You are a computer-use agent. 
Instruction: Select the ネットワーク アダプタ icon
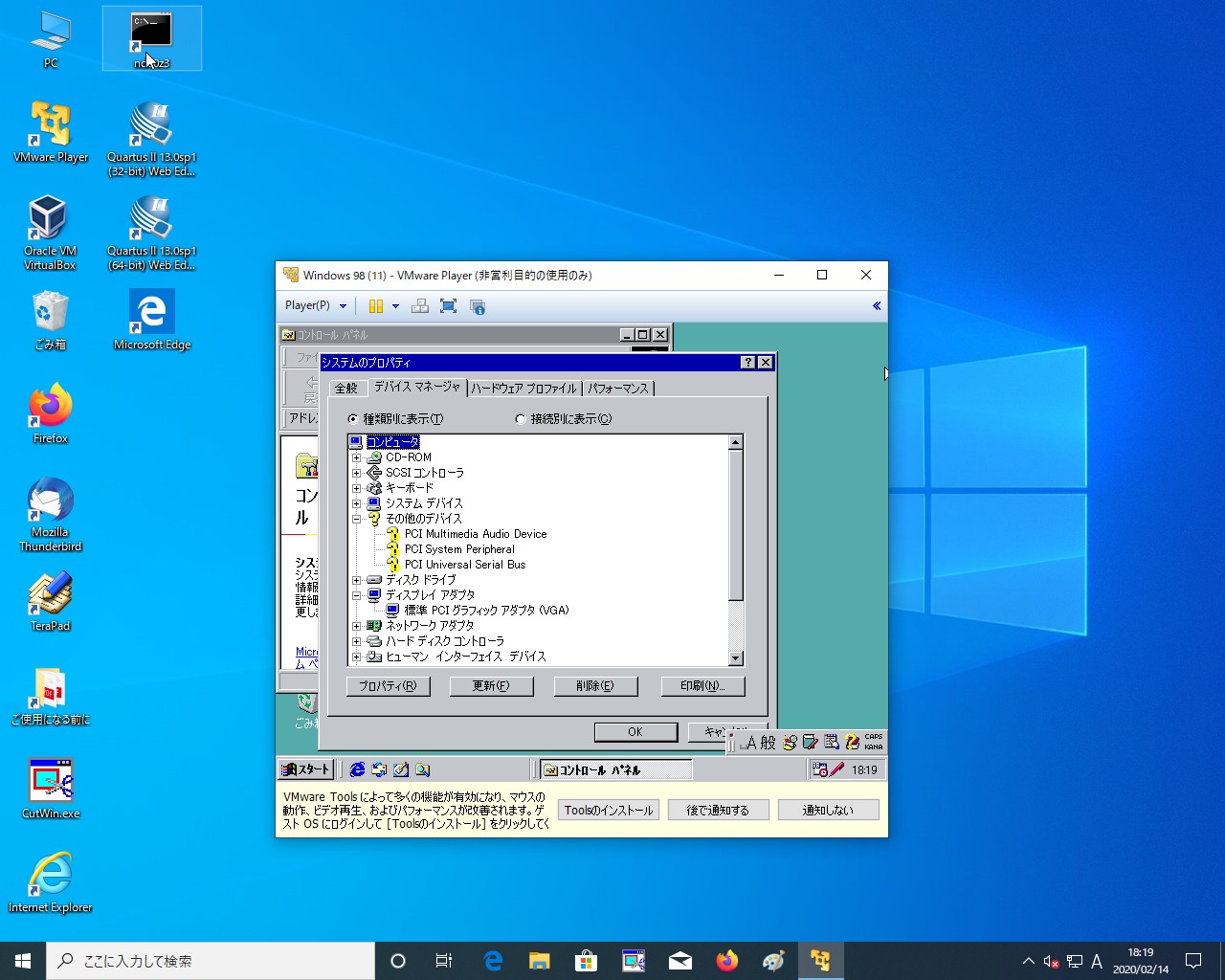point(374,626)
